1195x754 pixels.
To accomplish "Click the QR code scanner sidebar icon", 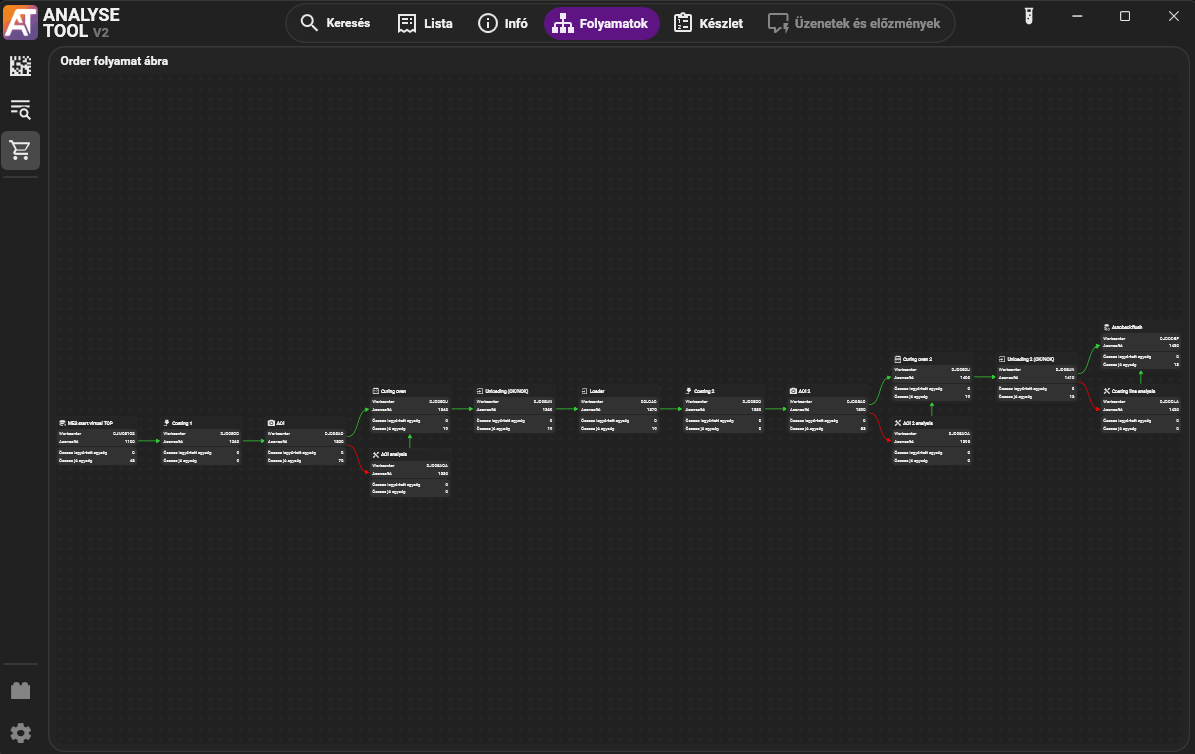I will pyautogui.click(x=21, y=67).
